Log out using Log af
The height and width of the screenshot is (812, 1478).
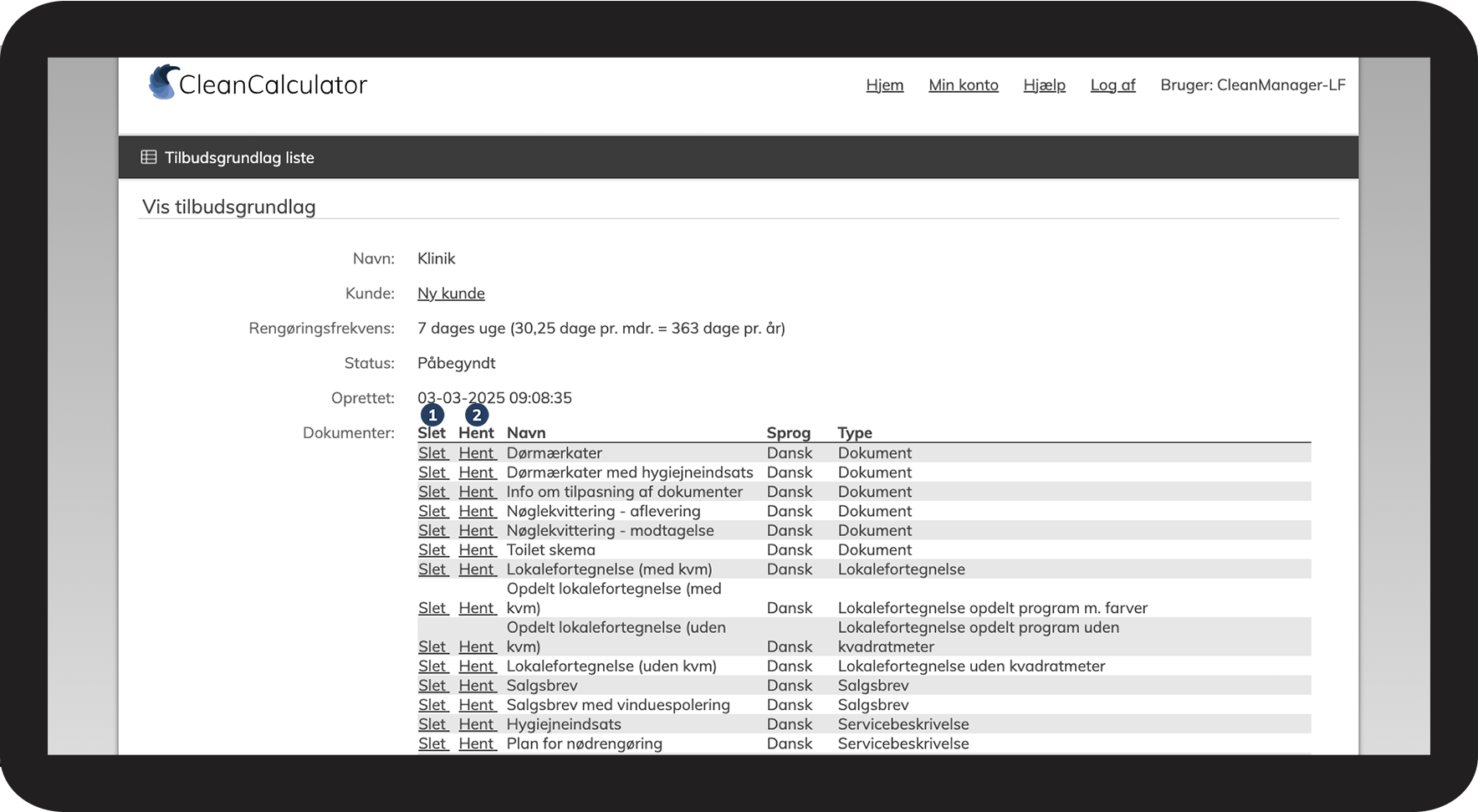click(x=1112, y=84)
